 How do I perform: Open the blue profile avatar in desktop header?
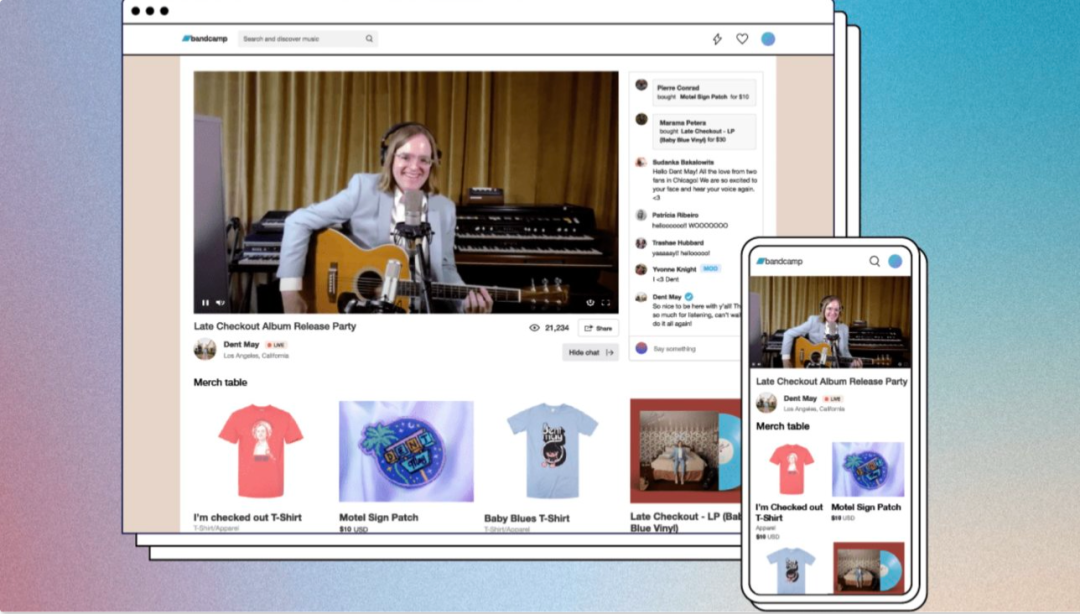[768, 39]
